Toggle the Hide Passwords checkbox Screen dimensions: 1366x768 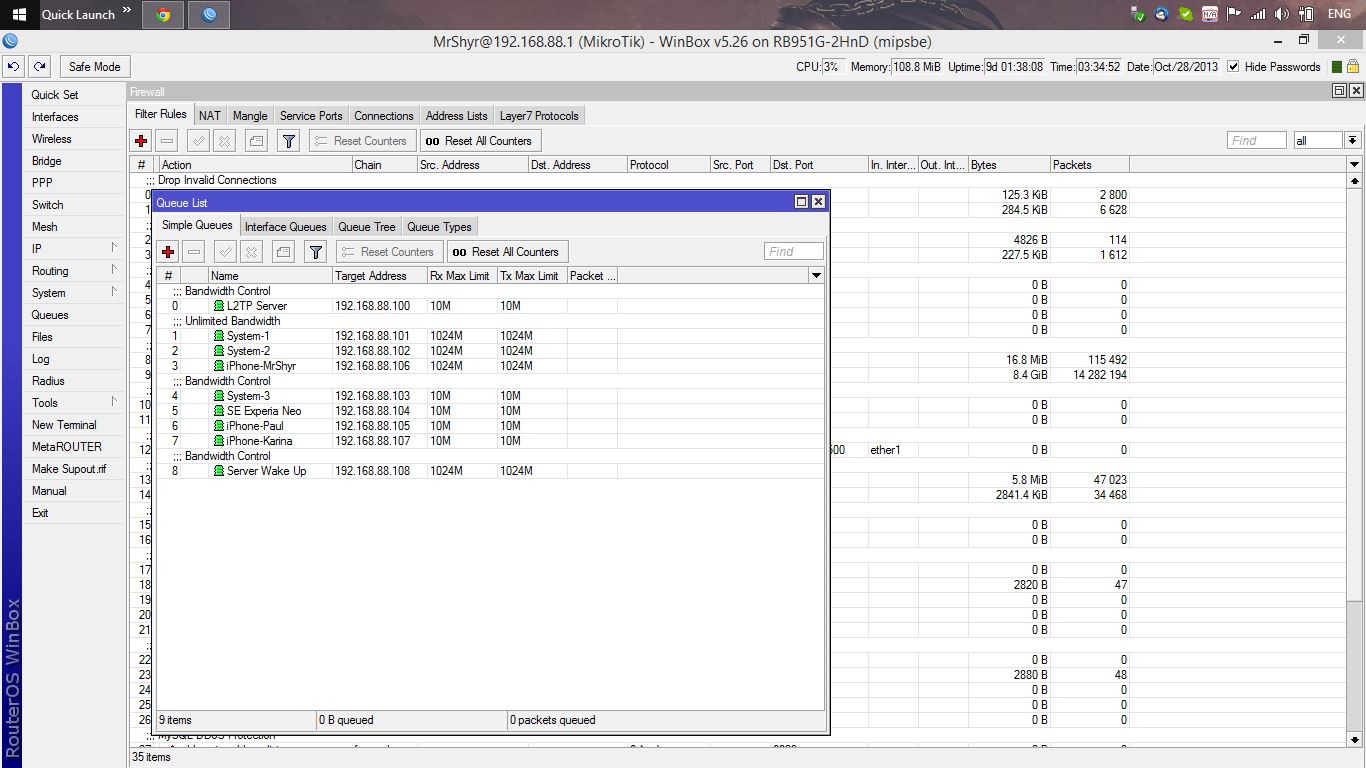click(1233, 67)
